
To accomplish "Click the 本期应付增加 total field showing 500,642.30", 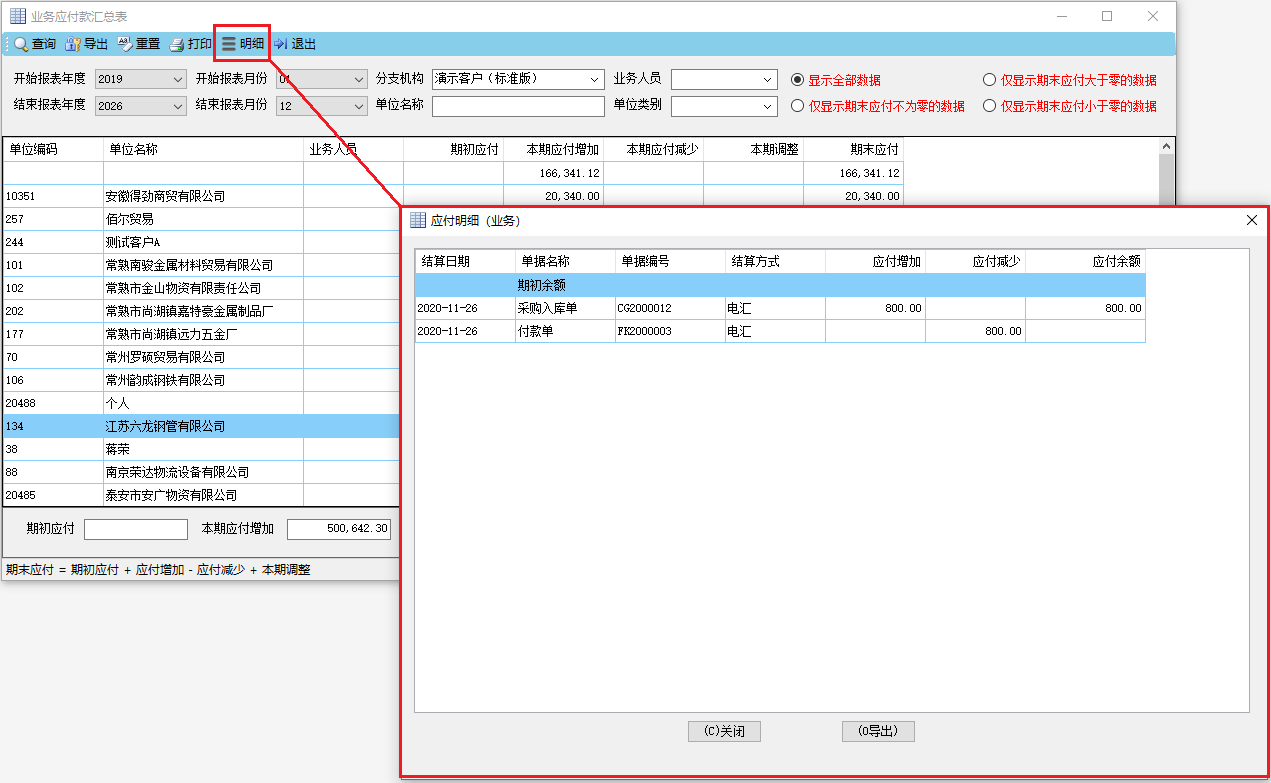I will tap(339, 529).
